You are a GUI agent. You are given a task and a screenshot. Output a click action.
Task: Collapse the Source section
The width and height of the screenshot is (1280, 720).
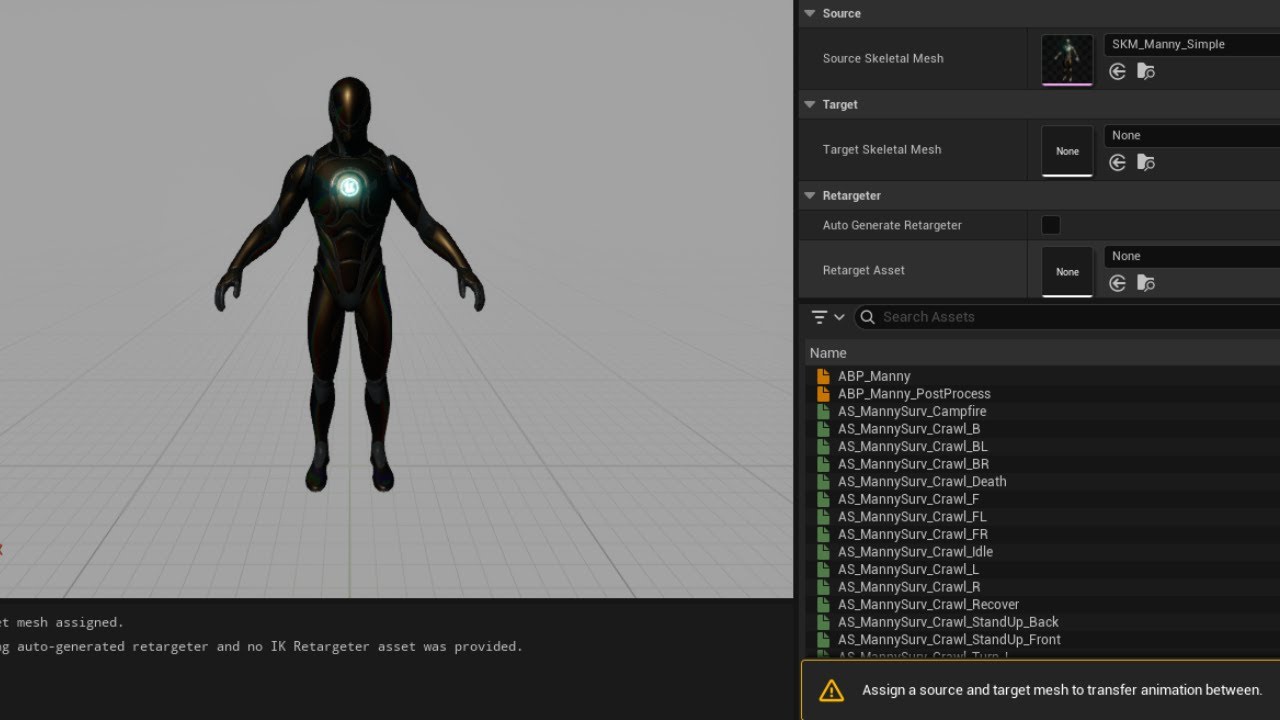click(810, 14)
